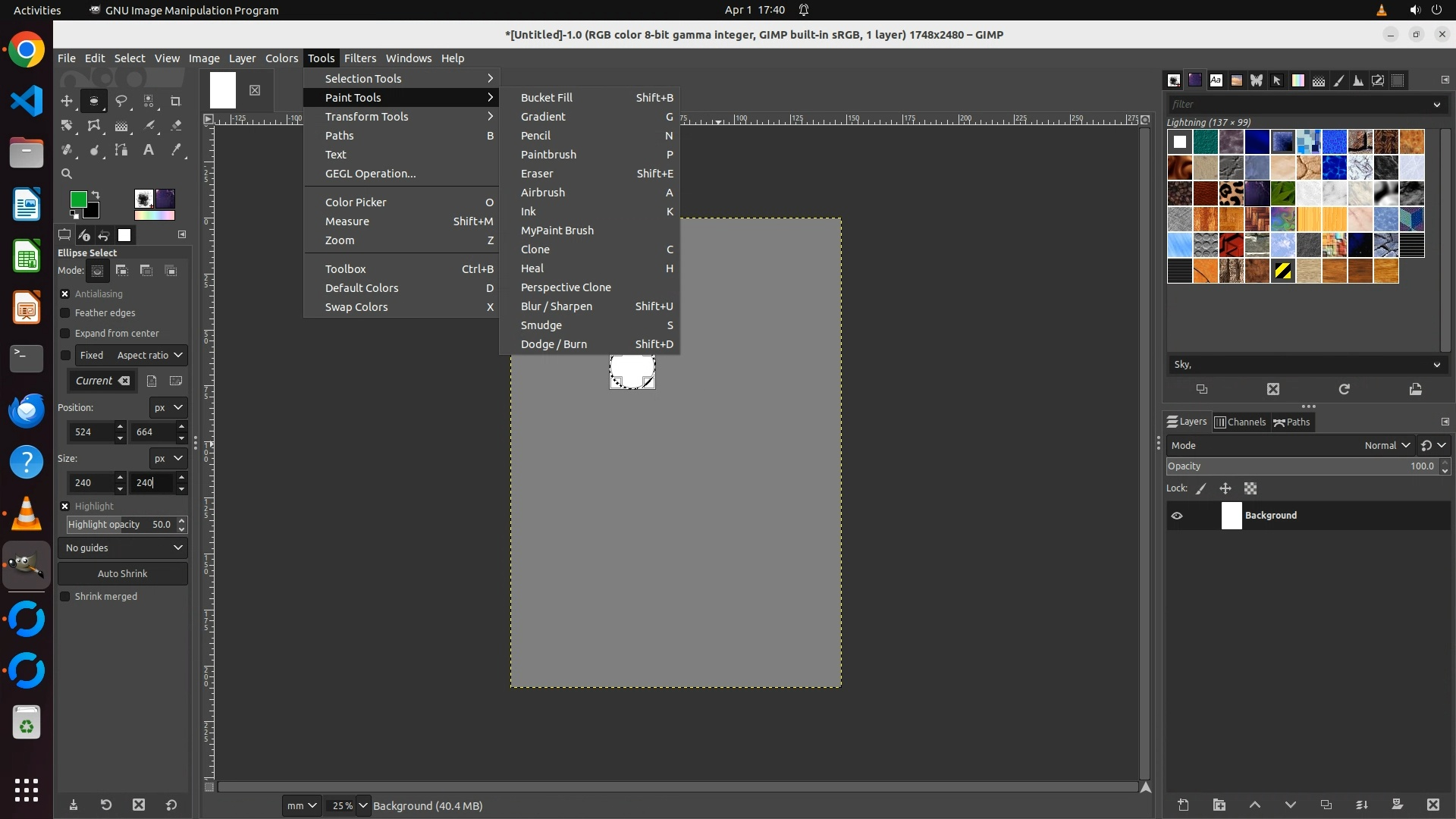Open the layer Mode Normal dropdown
Viewport: 1456px width, 819px height.
point(1386,445)
